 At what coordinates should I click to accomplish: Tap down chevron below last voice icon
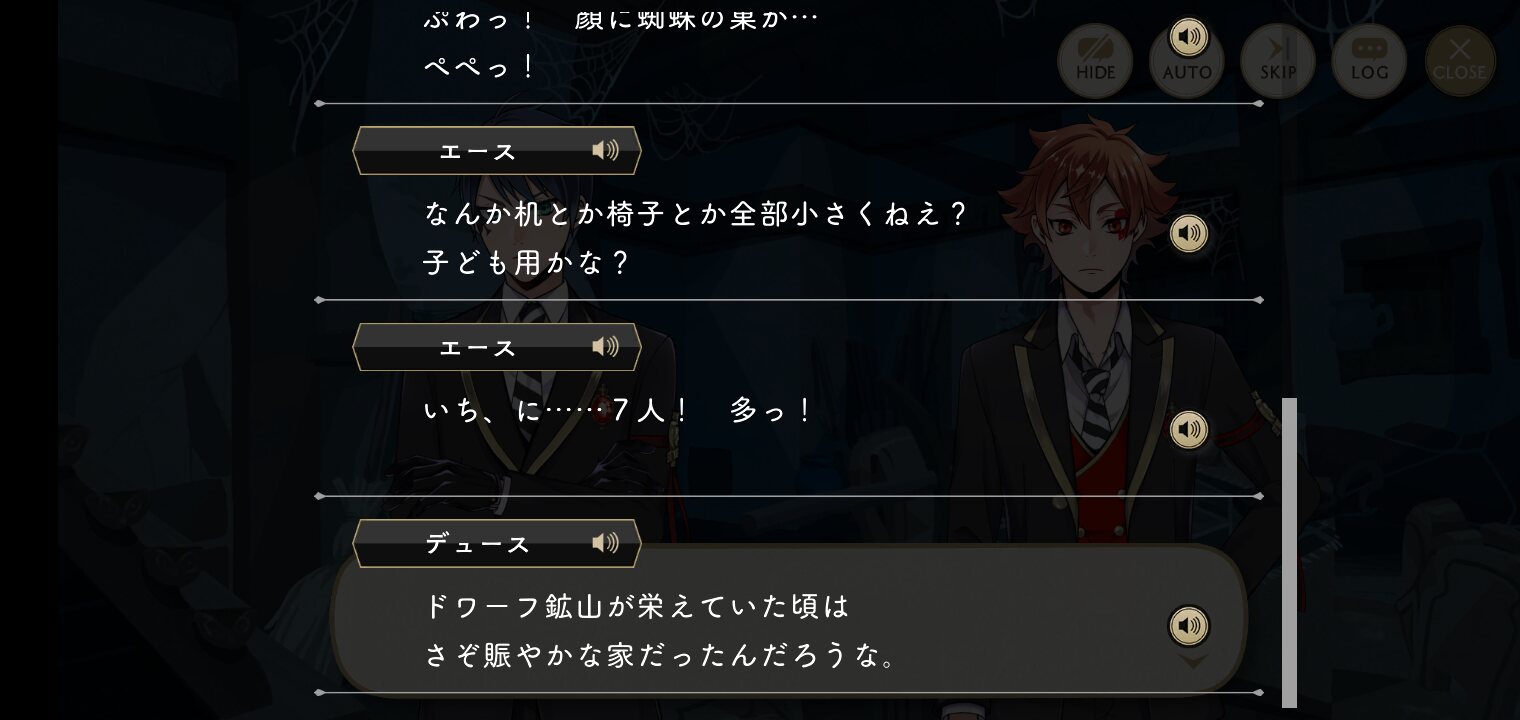(1190, 660)
